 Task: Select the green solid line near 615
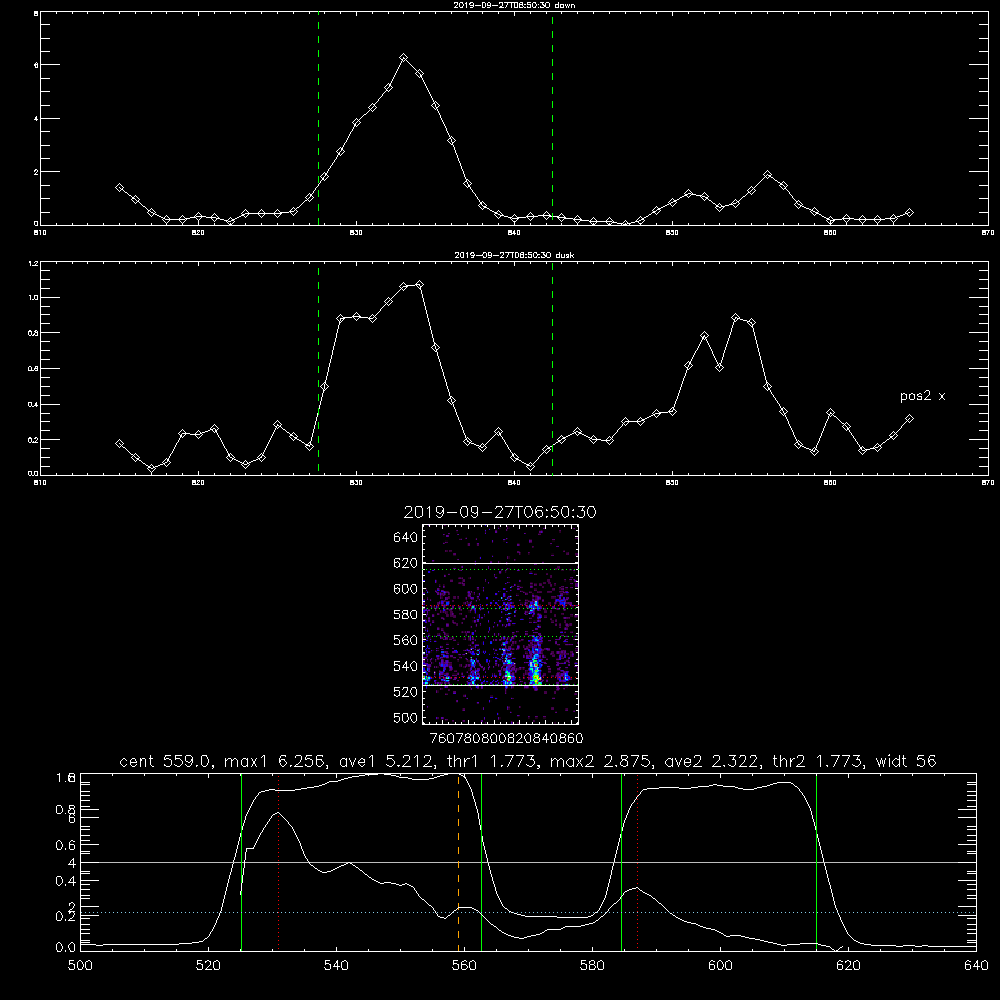[x=816, y=862]
